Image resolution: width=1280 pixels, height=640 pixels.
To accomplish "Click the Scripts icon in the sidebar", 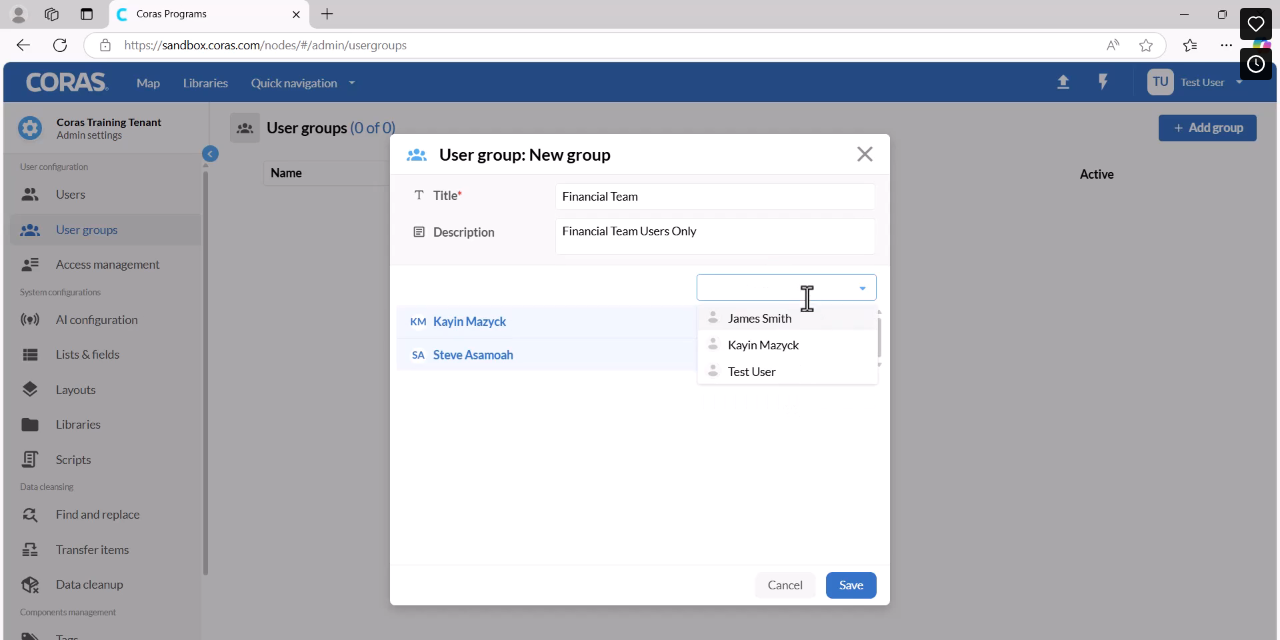I will coord(30,460).
